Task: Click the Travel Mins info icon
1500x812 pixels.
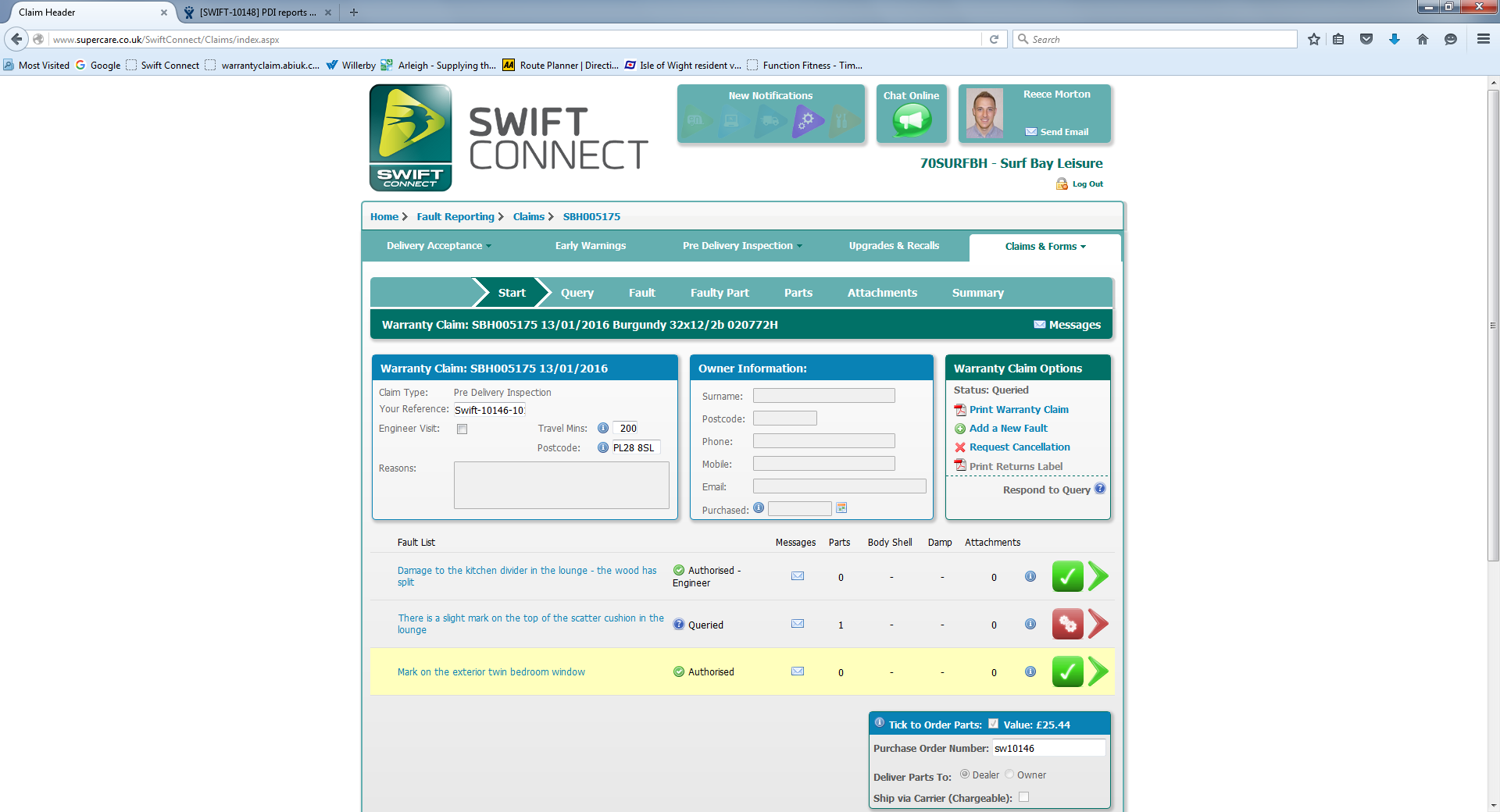Action: pyautogui.click(x=603, y=428)
